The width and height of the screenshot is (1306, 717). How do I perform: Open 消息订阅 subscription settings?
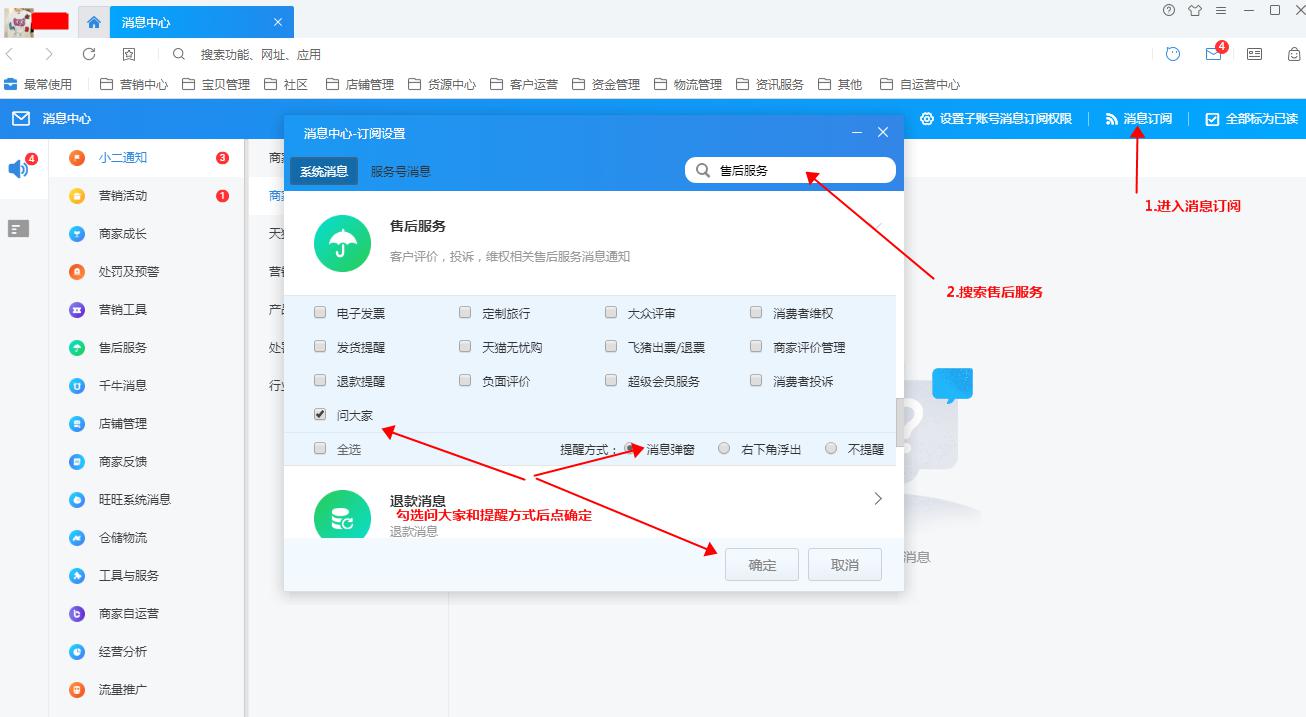(1138, 118)
